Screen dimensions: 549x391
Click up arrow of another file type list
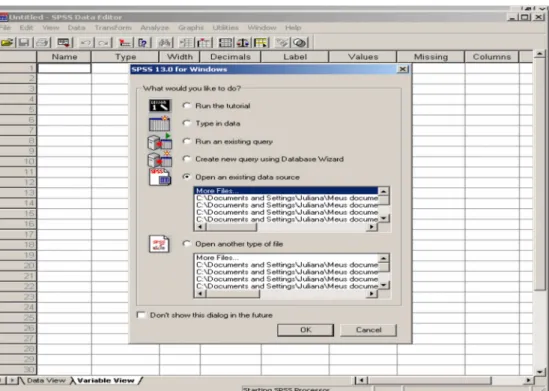coord(384,258)
